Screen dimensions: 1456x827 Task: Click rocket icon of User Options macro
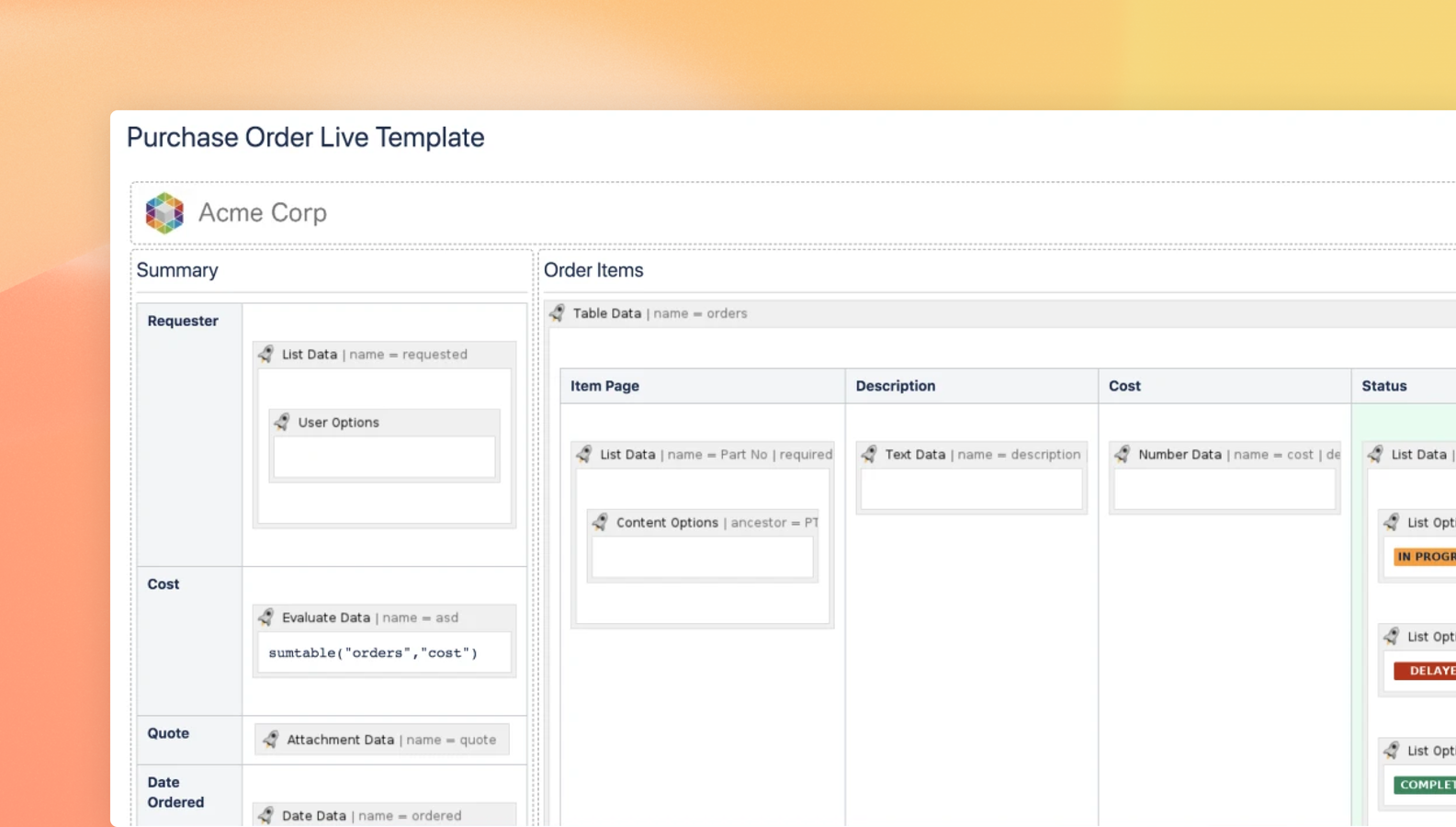(x=282, y=422)
